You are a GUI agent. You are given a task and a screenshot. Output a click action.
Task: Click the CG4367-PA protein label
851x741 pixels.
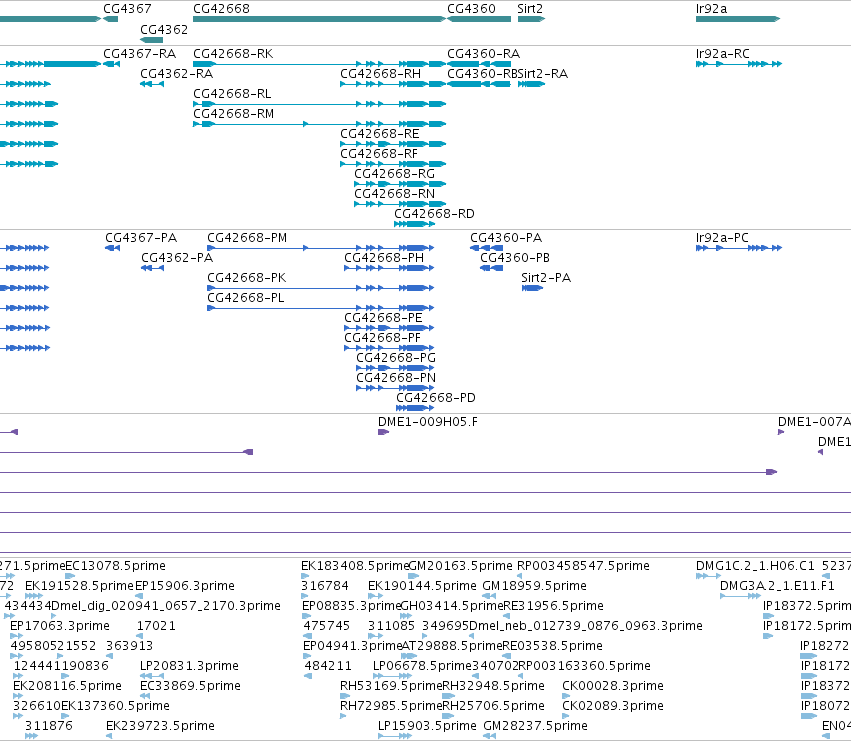click(141, 238)
